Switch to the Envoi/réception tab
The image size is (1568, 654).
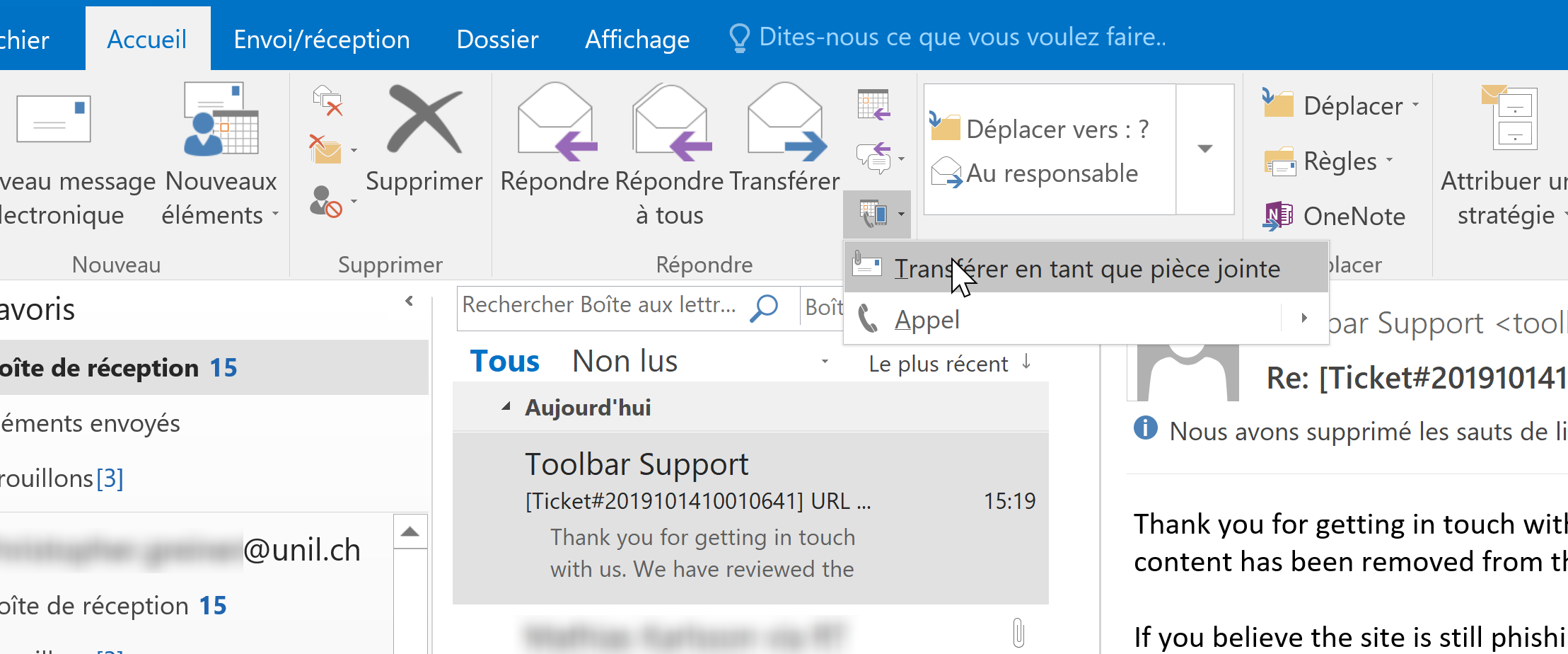322,39
